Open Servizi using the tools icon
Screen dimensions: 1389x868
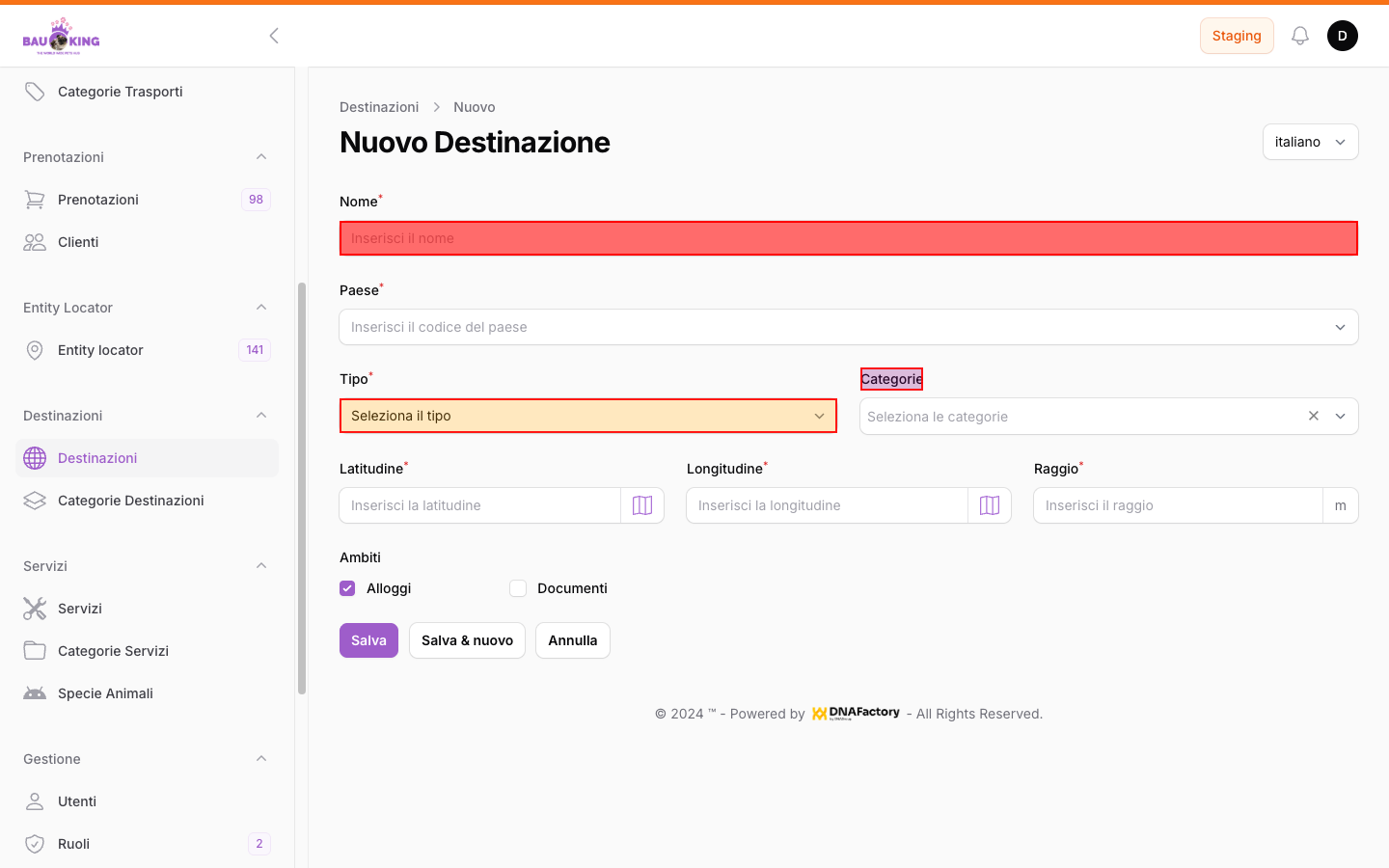(x=35, y=608)
